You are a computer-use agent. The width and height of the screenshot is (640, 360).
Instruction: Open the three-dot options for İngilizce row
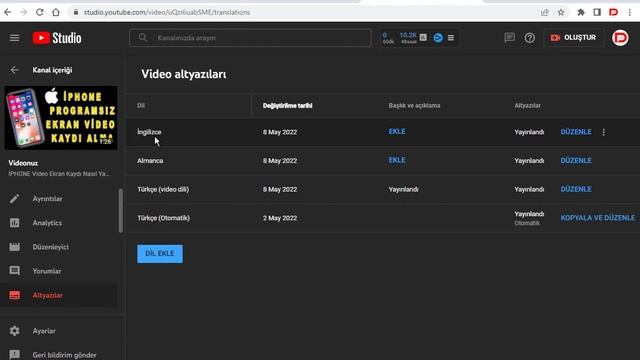click(x=604, y=132)
